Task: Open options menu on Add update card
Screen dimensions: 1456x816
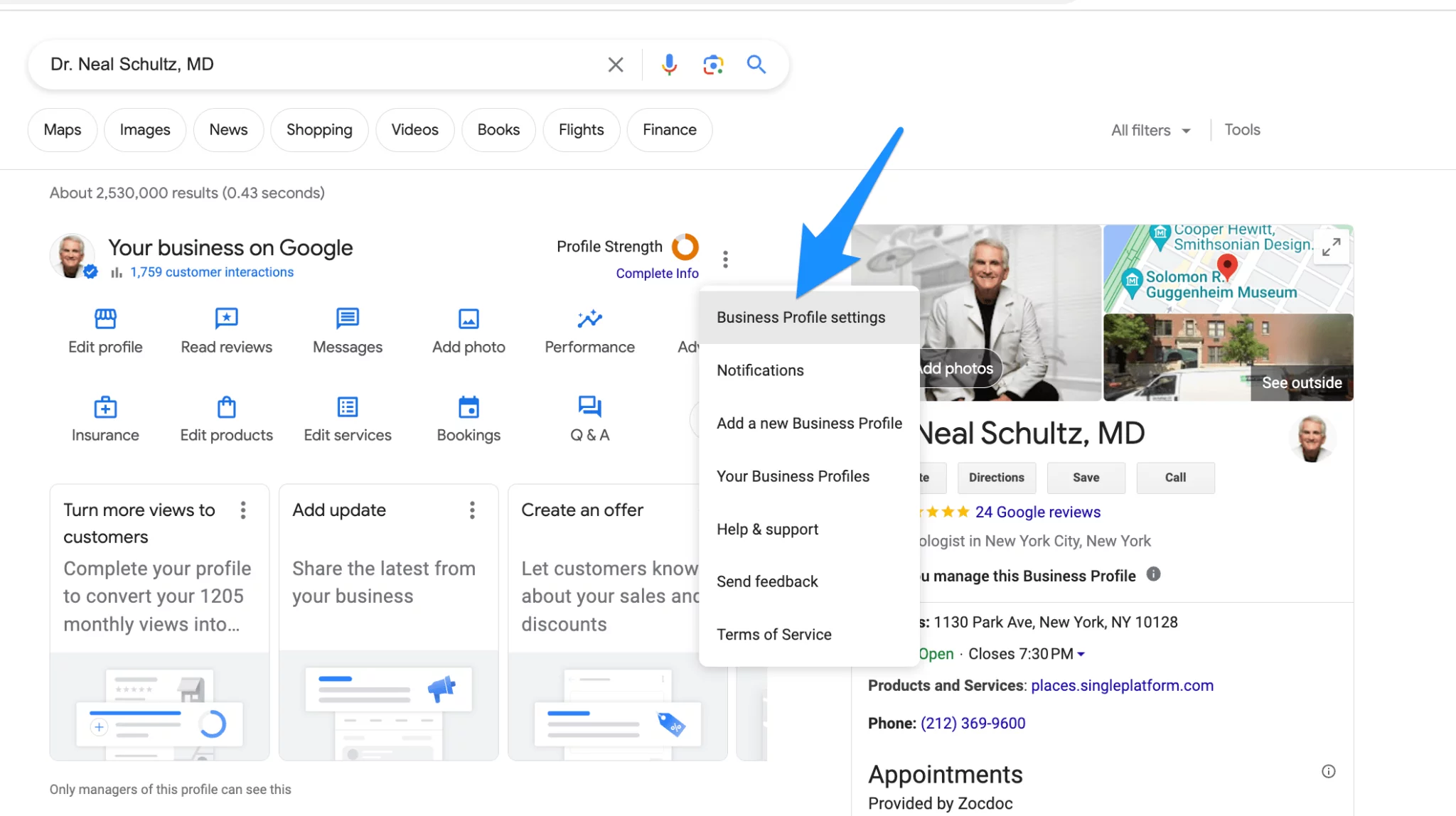Action: tap(472, 510)
